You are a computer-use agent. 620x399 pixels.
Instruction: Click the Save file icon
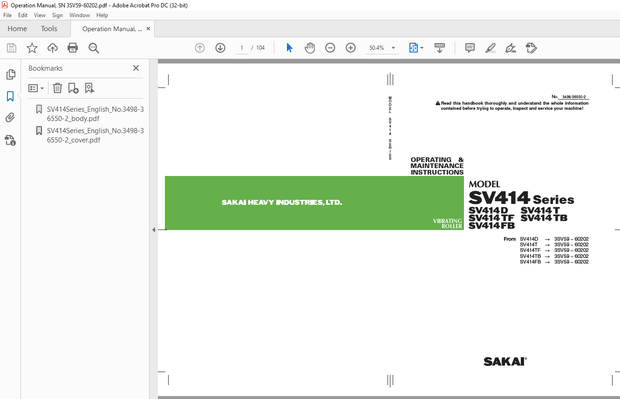pos(11,48)
